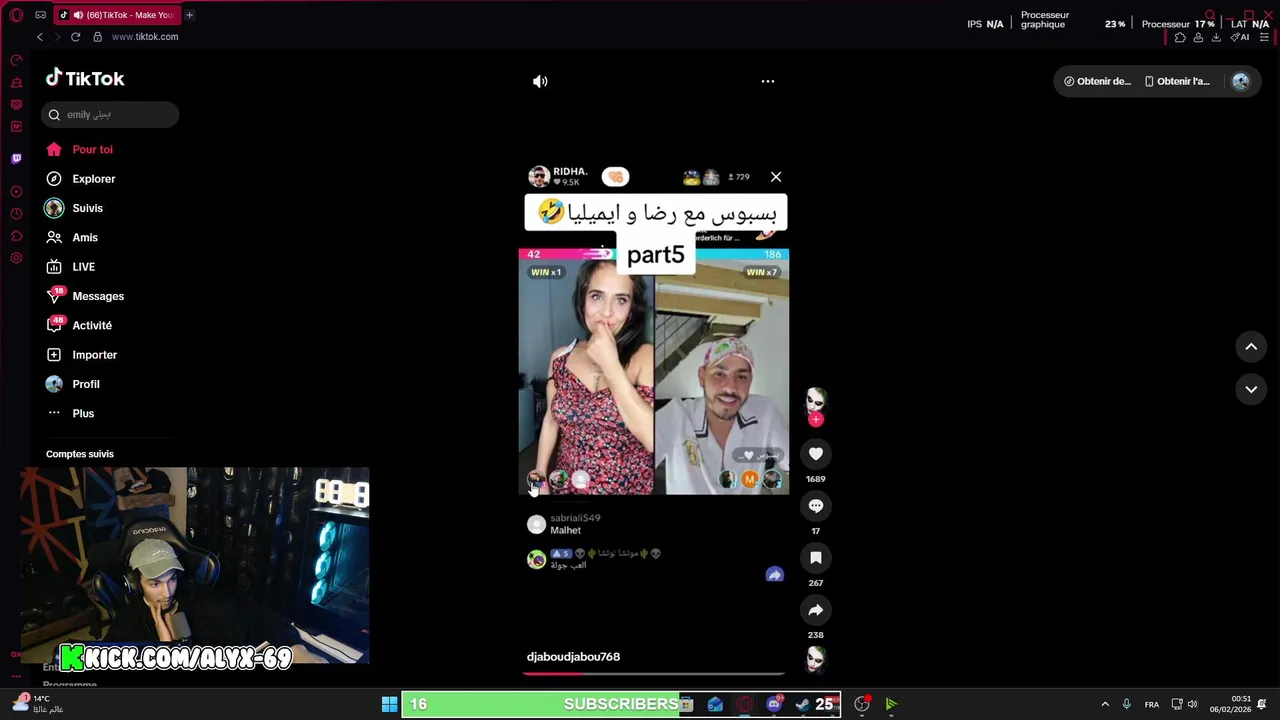The image size is (1280, 720).
Task: Show hidden system tray icons
Action: [x=1105, y=704]
